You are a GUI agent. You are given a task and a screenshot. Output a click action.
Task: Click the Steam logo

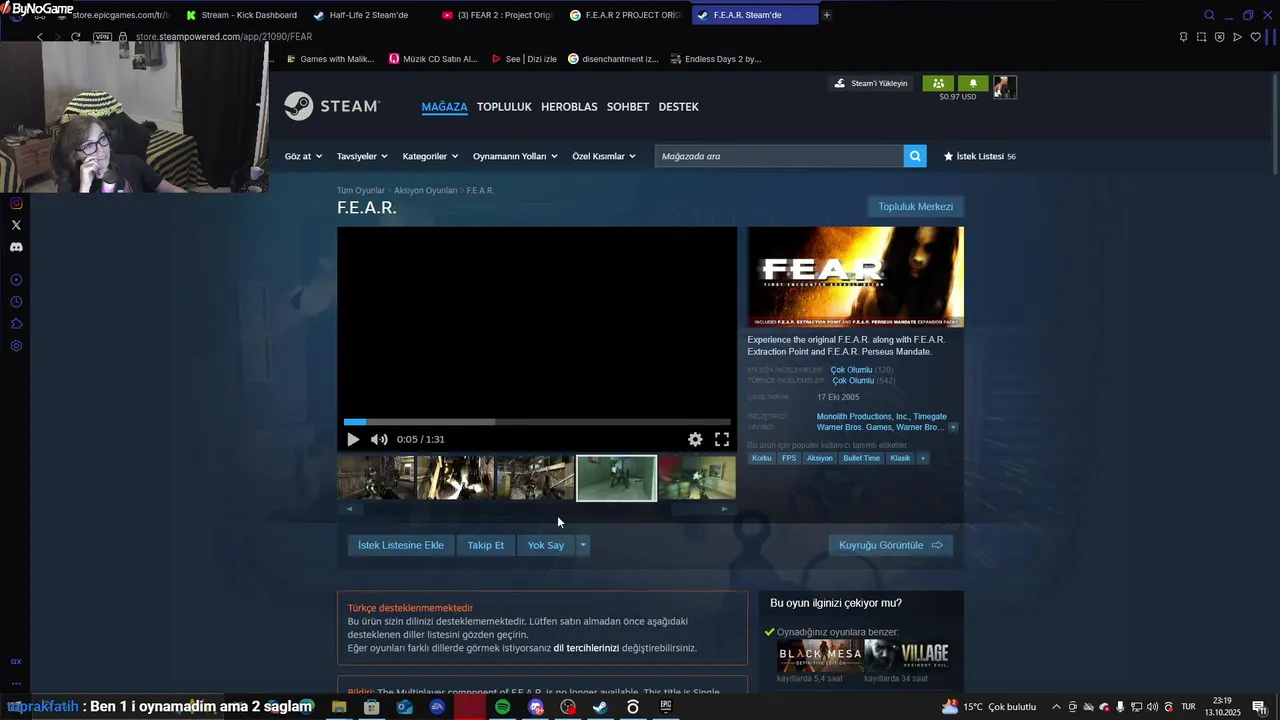click(332, 106)
